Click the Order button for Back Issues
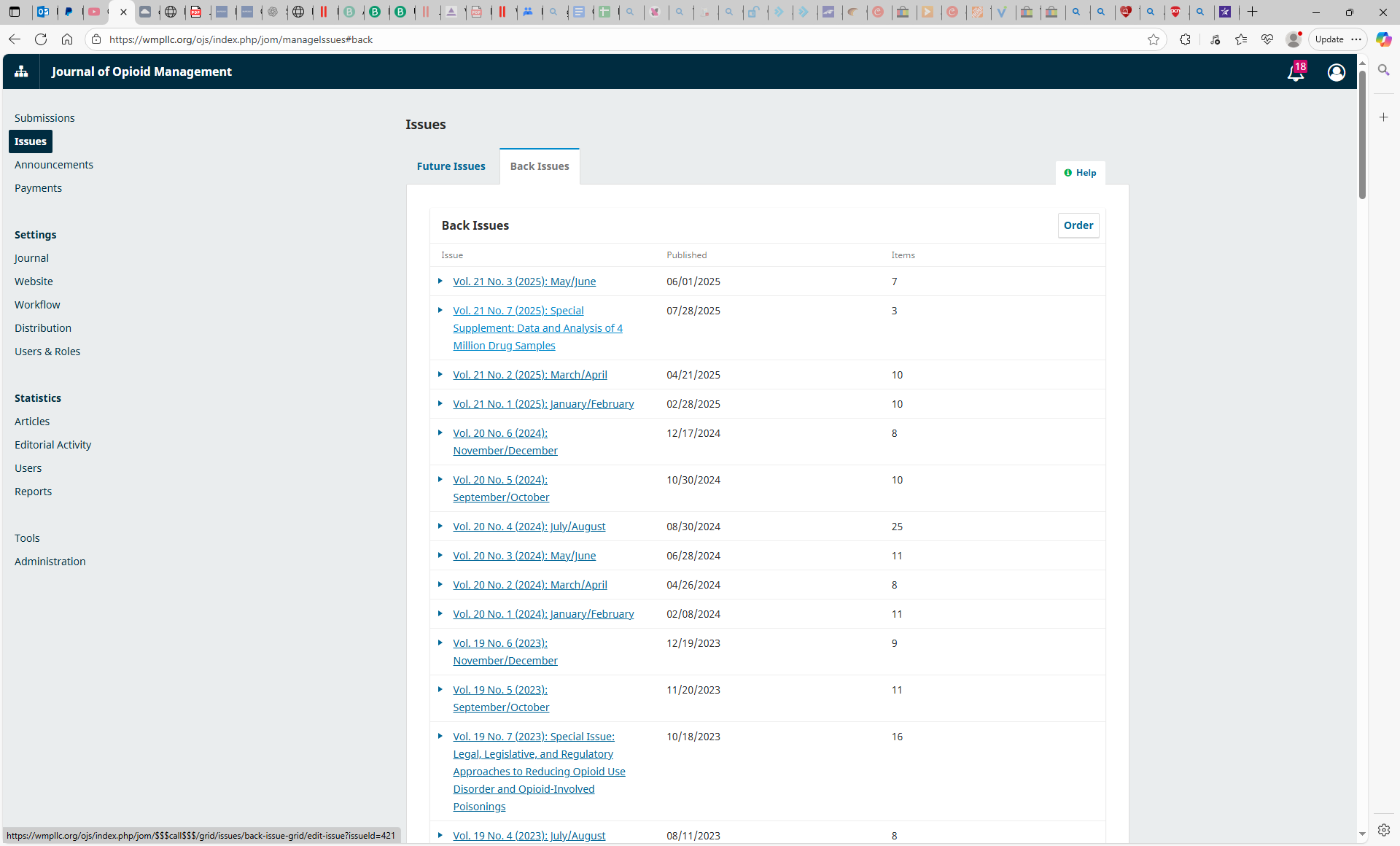1400x846 pixels. (1078, 225)
